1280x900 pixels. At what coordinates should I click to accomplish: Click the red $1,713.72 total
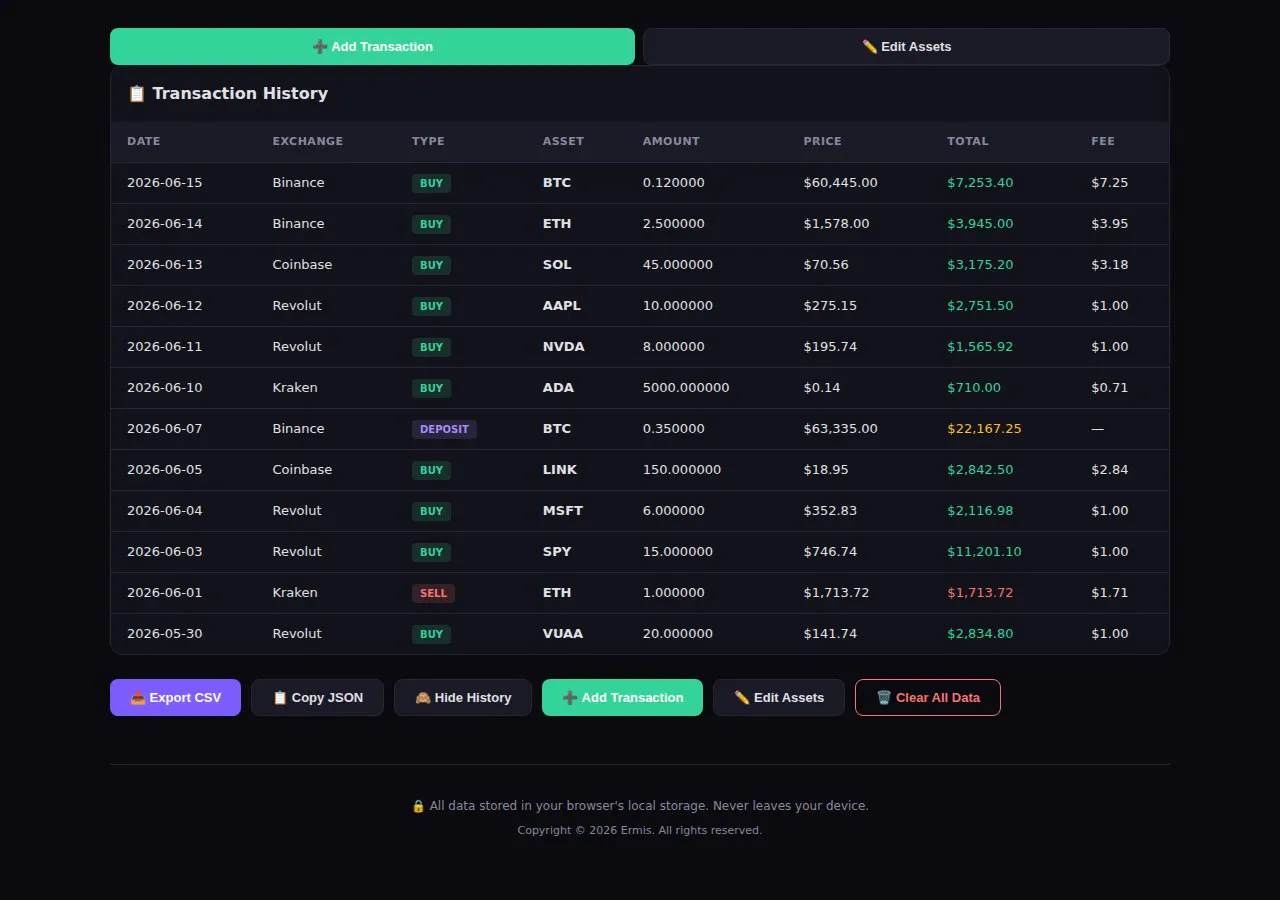pyautogui.click(x=980, y=593)
